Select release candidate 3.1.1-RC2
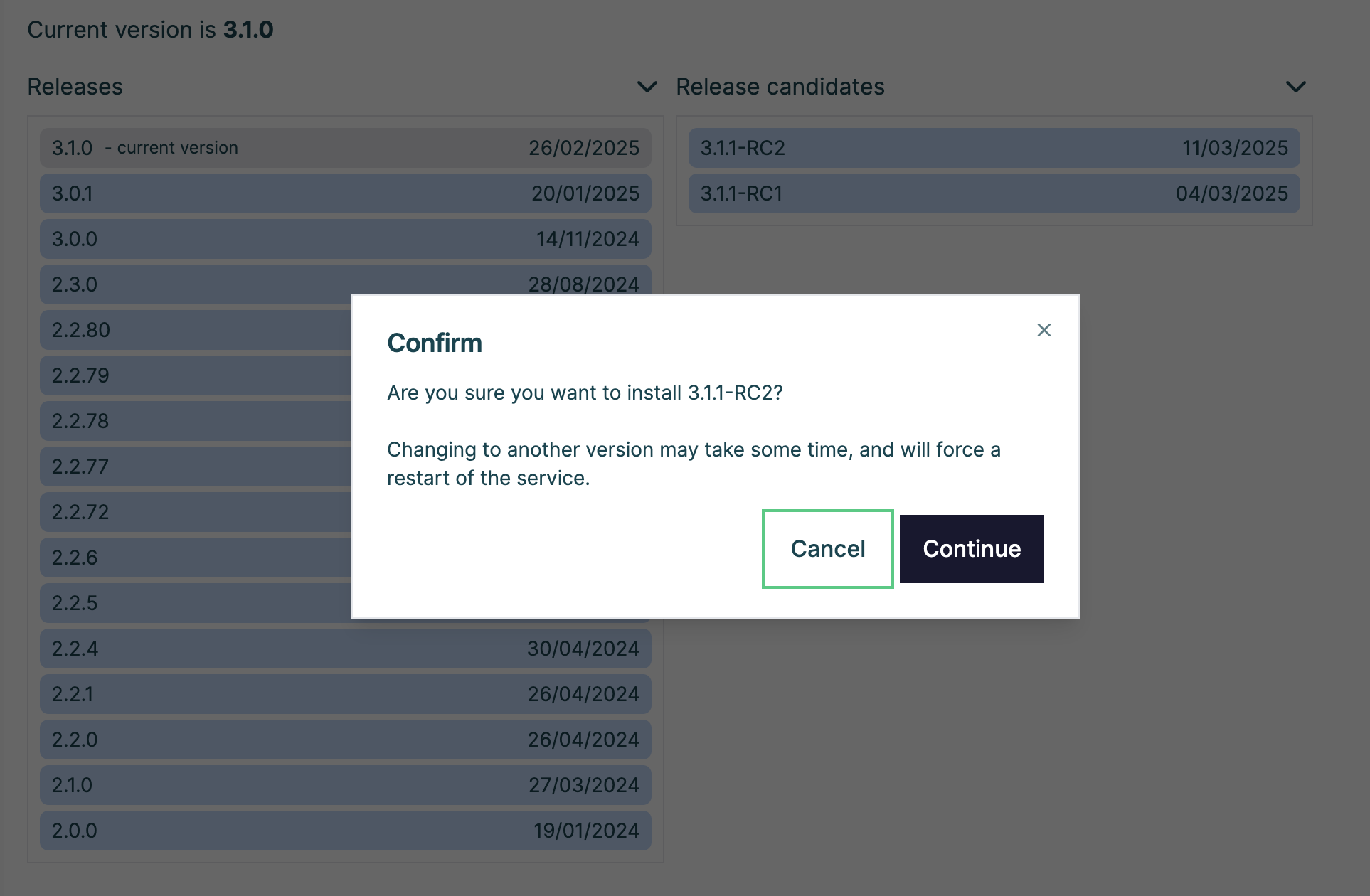Screen dimensions: 1370x896 pos(993,148)
